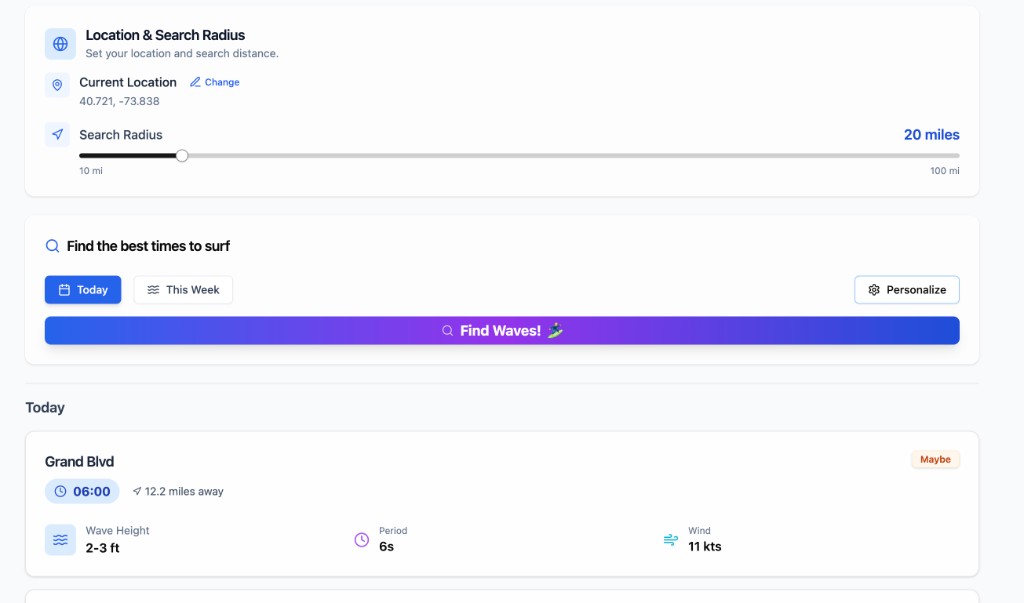
Task: Select the Today filter
Action: coord(83,290)
